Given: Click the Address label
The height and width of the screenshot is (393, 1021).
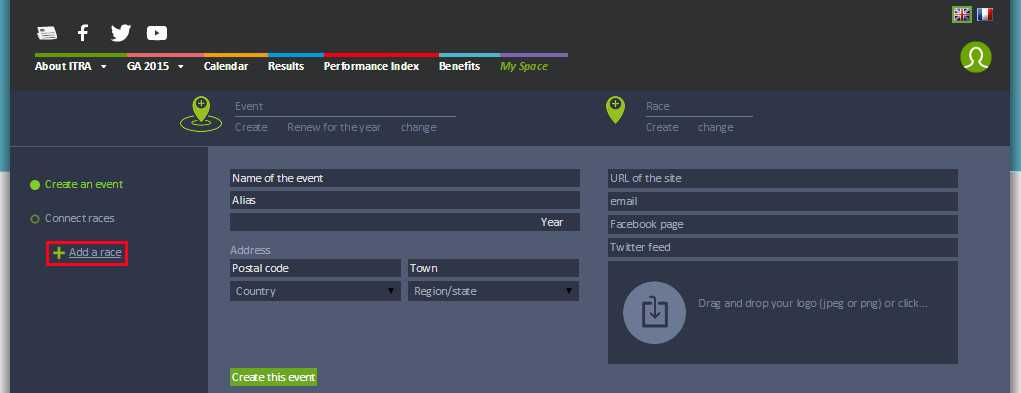Looking at the screenshot, I should (x=250, y=250).
